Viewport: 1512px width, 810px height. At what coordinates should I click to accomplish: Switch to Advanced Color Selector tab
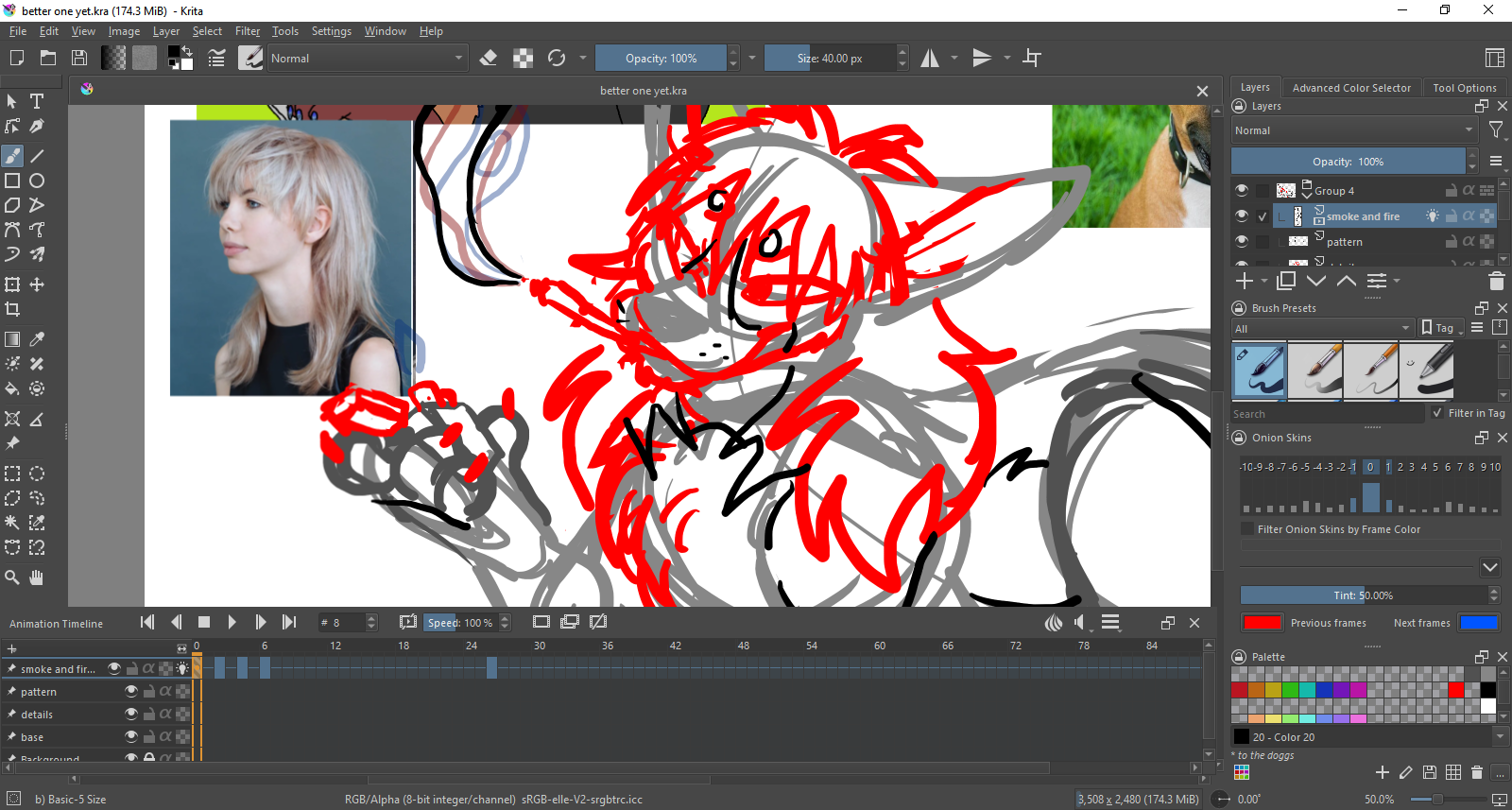pos(1350,88)
